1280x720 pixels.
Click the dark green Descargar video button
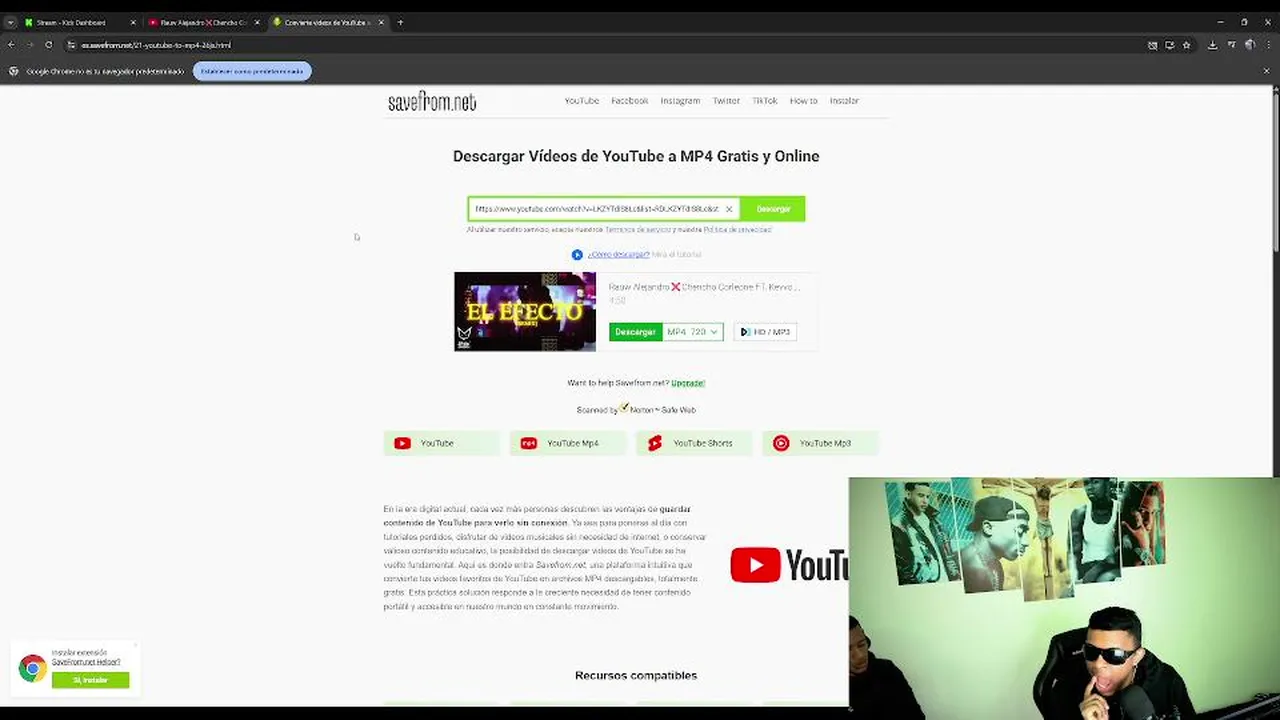click(635, 332)
